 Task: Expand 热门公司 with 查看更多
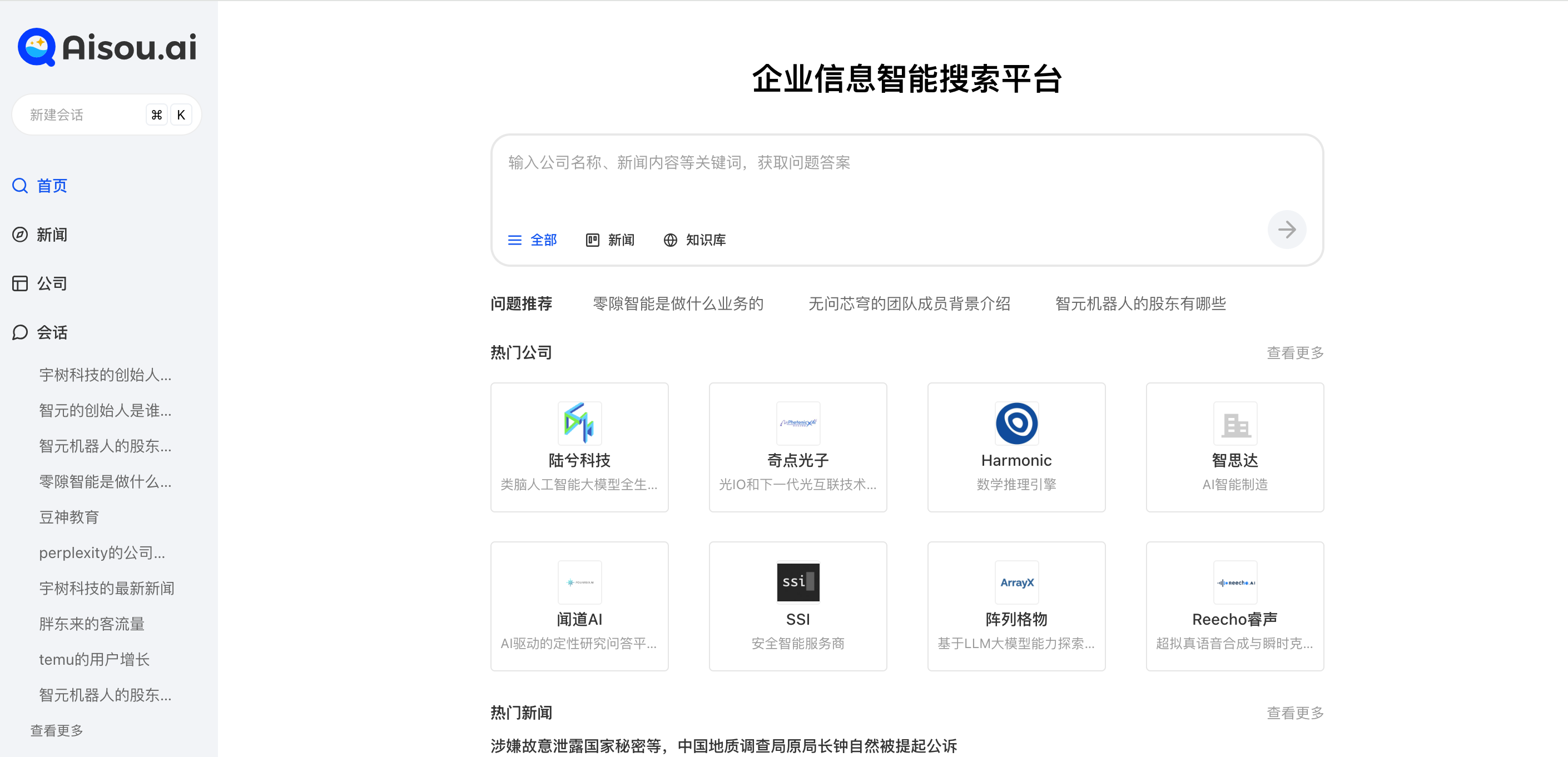pyautogui.click(x=1294, y=353)
